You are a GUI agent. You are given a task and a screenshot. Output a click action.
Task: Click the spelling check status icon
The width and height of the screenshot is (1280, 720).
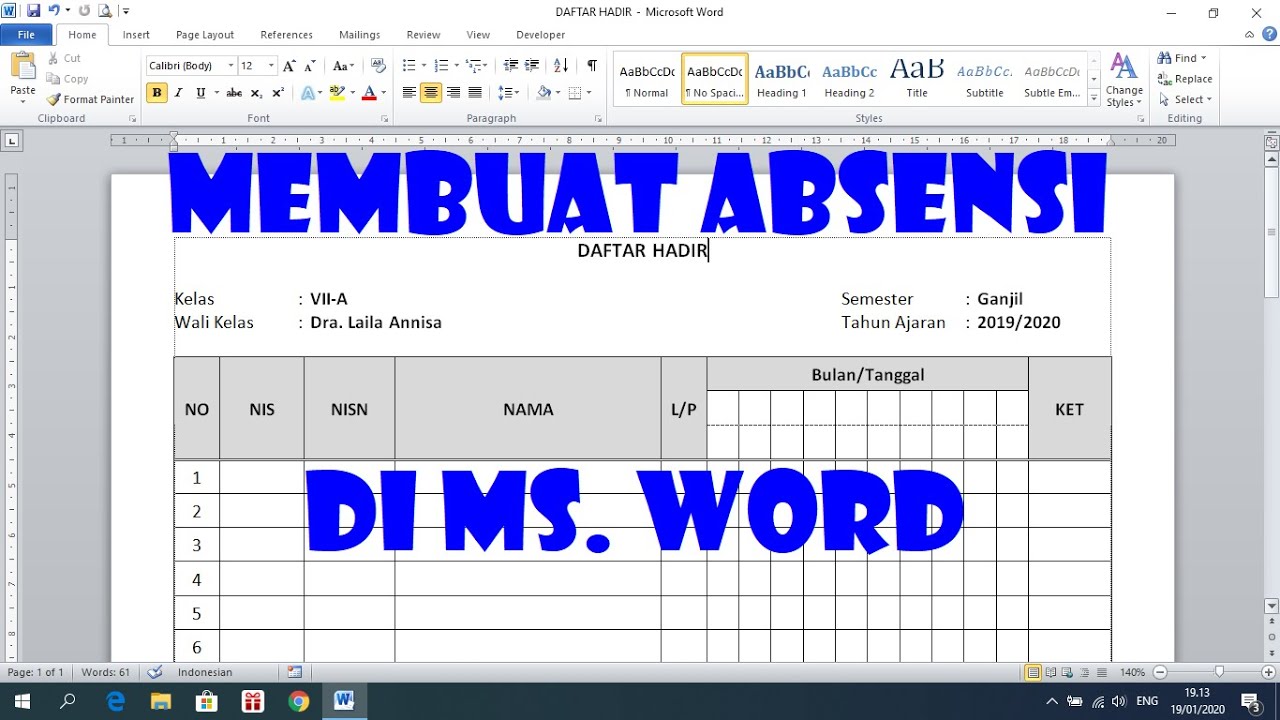tap(155, 672)
